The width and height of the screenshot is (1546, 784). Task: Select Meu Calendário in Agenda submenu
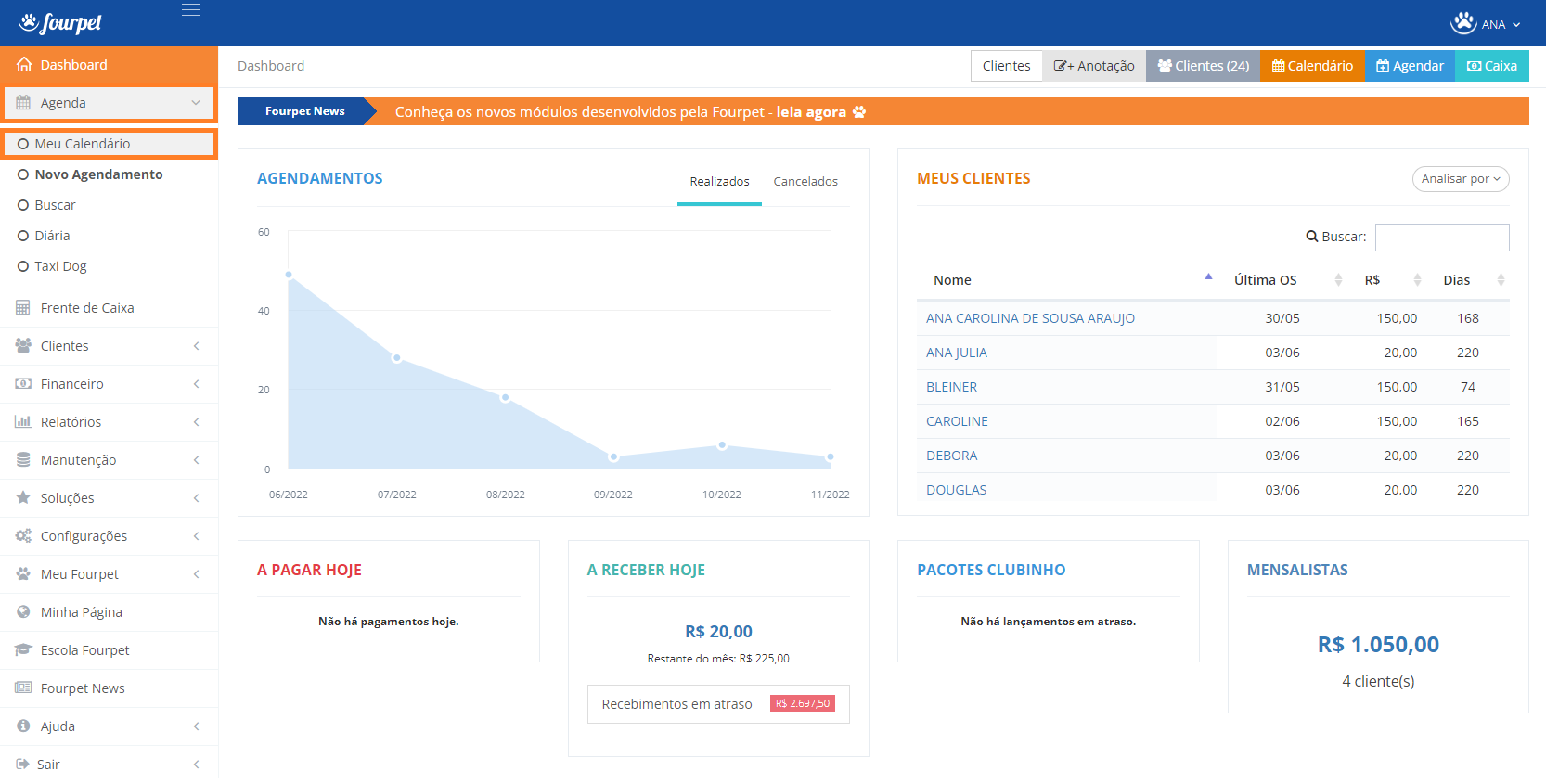click(110, 144)
